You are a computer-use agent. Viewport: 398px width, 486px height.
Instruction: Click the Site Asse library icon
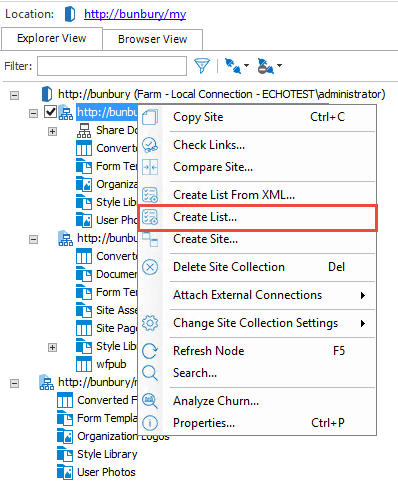click(x=84, y=310)
